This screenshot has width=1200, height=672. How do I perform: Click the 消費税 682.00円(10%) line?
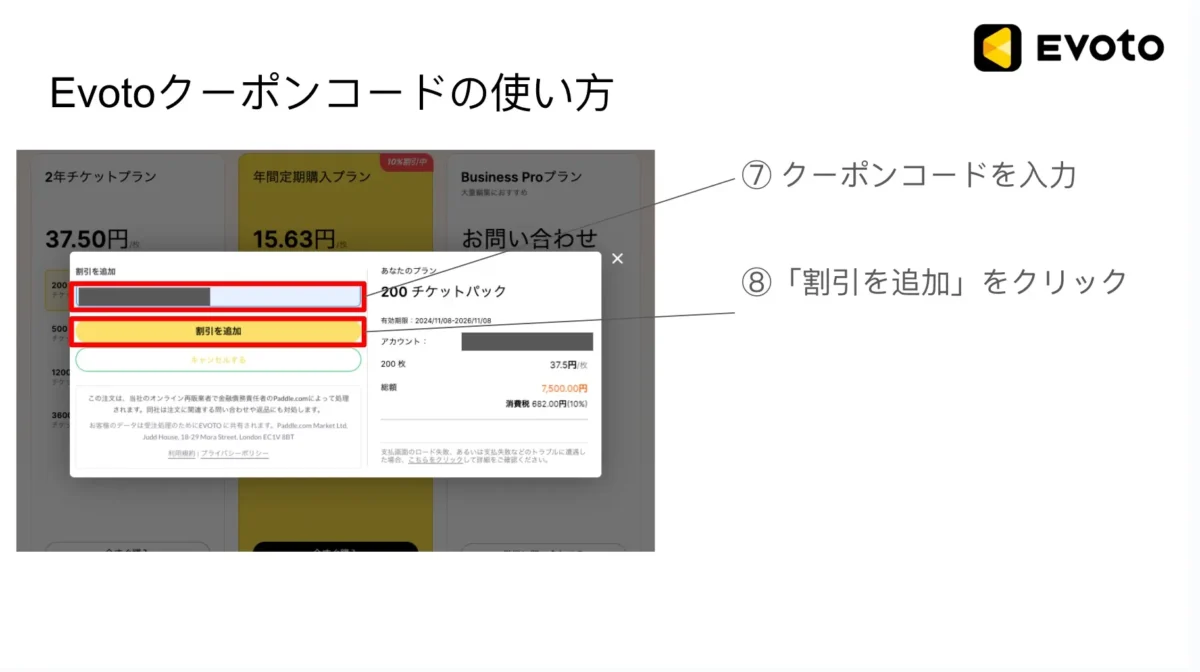click(547, 404)
